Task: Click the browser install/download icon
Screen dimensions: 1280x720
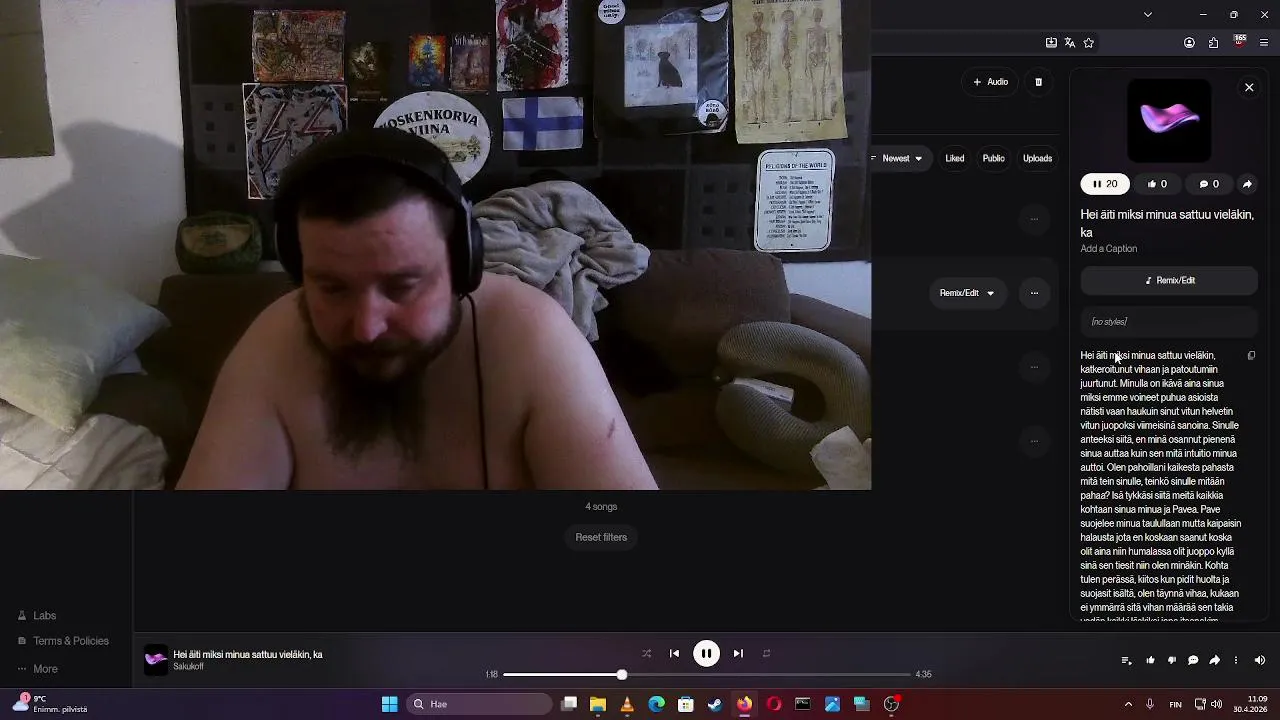Action: pos(1051,43)
